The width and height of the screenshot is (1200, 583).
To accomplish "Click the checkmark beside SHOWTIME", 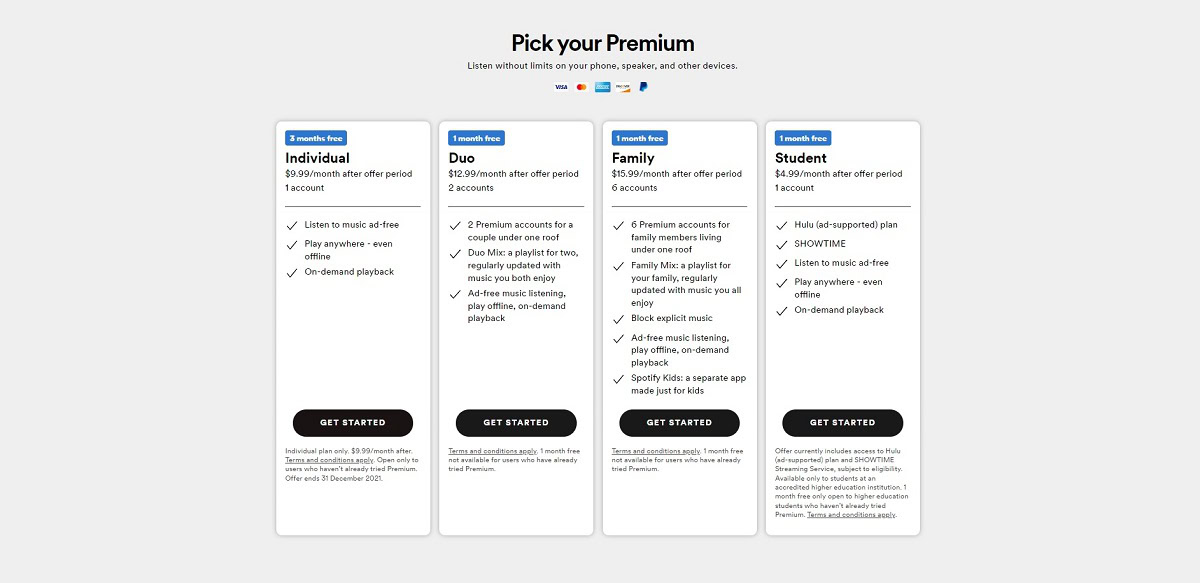I will click(x=782, y=245).
